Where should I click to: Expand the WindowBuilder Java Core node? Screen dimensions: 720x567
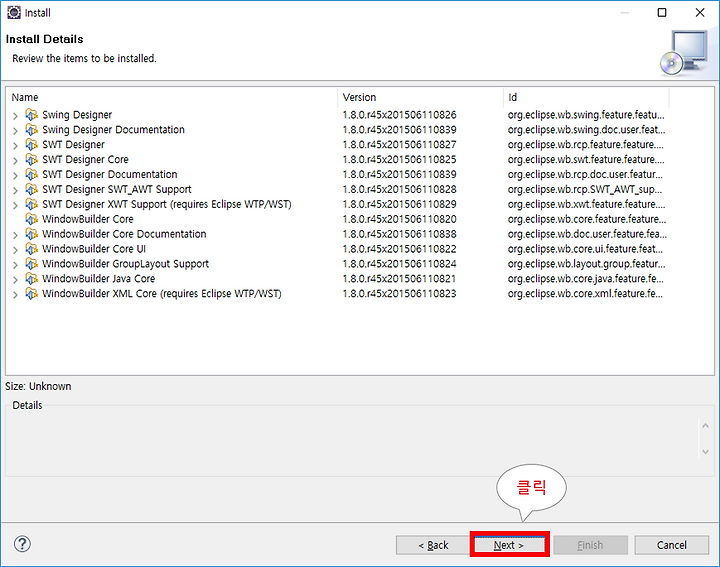[15, 280]
